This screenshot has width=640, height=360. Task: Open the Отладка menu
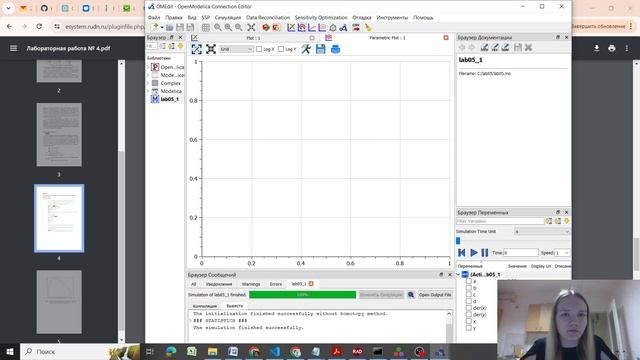pyautogui.click(x=362, y=18)
